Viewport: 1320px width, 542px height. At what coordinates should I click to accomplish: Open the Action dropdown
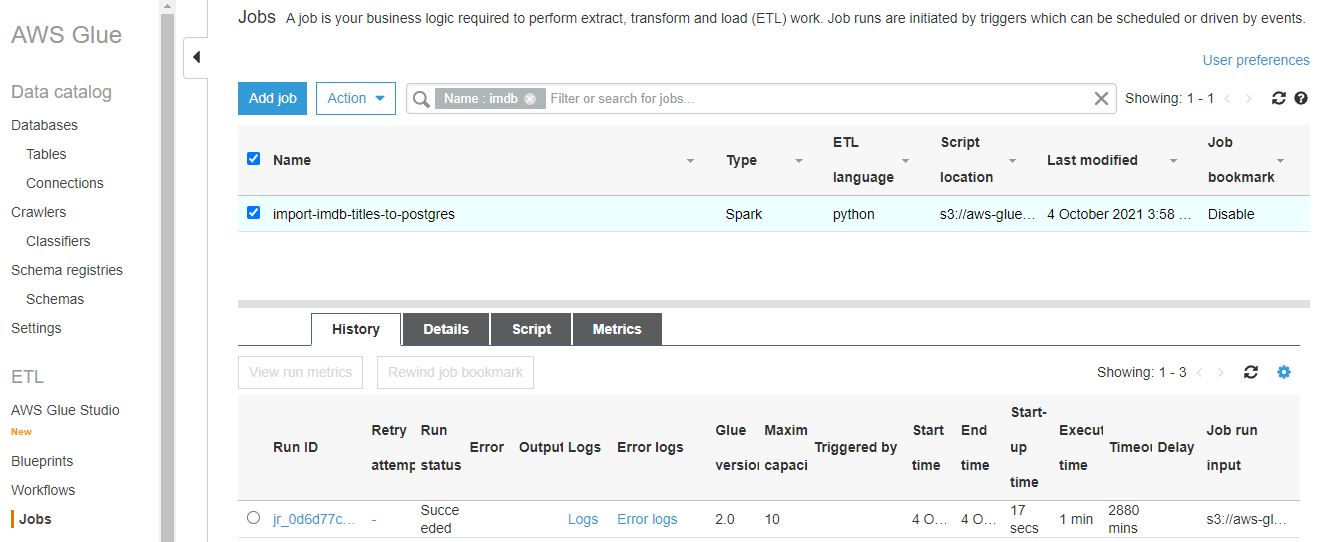pyautogui.click(x=356, y=98)
